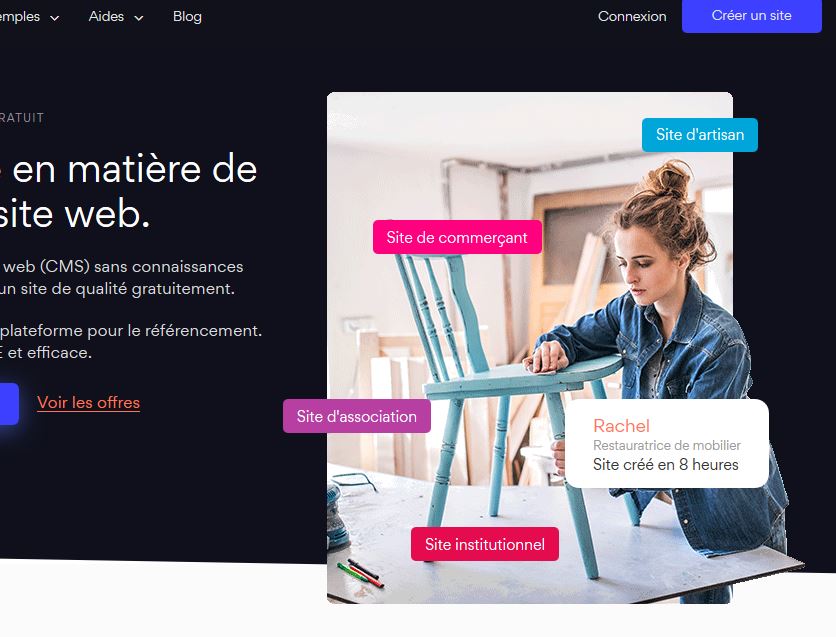This screenshot has width=836, height=637.
Task: Click 'Site créé en 8 heures' text
Action: tap(665, 465)
